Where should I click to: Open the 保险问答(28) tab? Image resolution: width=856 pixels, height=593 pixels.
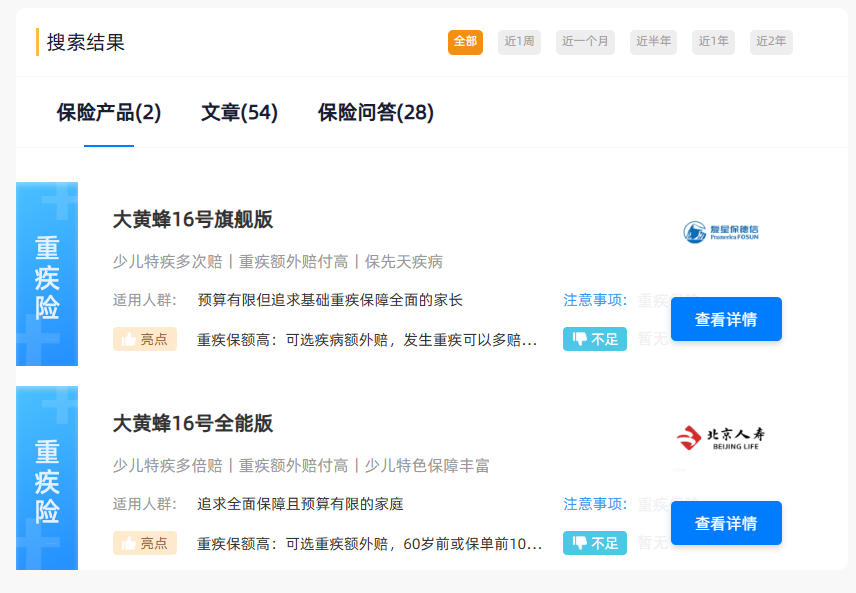coord(376,113)
